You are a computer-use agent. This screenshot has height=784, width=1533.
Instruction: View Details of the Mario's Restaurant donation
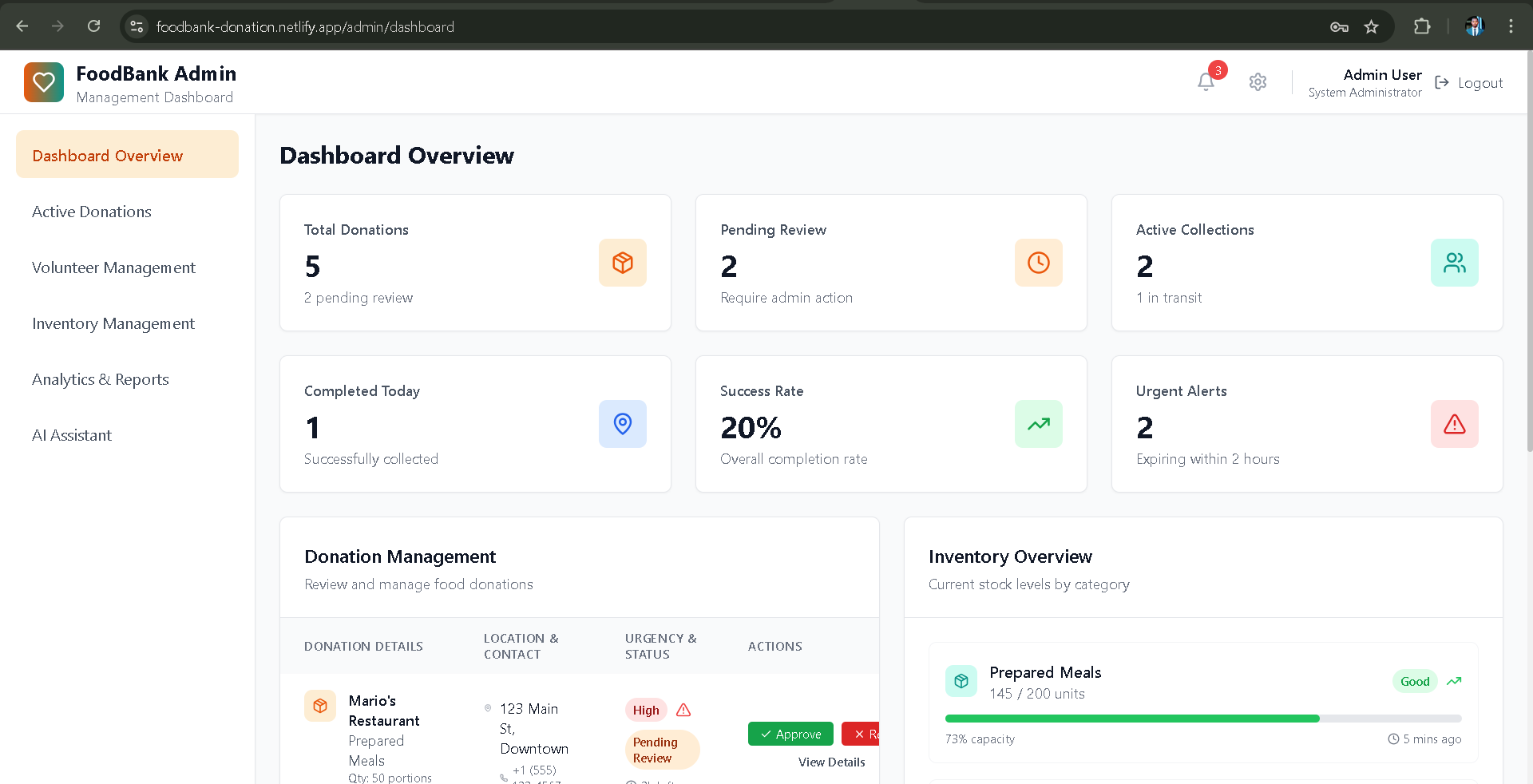click(831, 762)
